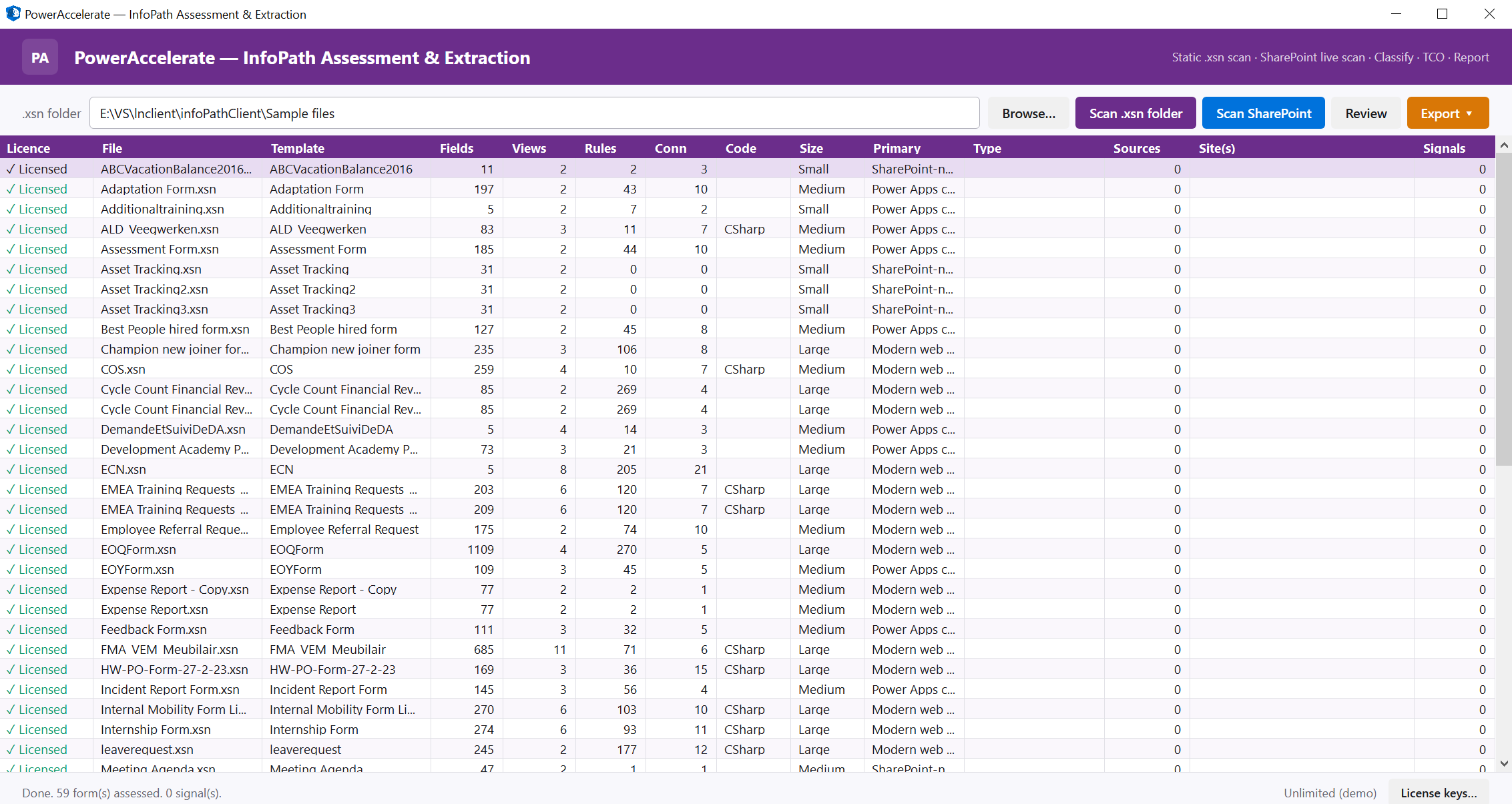Open the Report view
1512x804 pixels.
point(1471,57)
